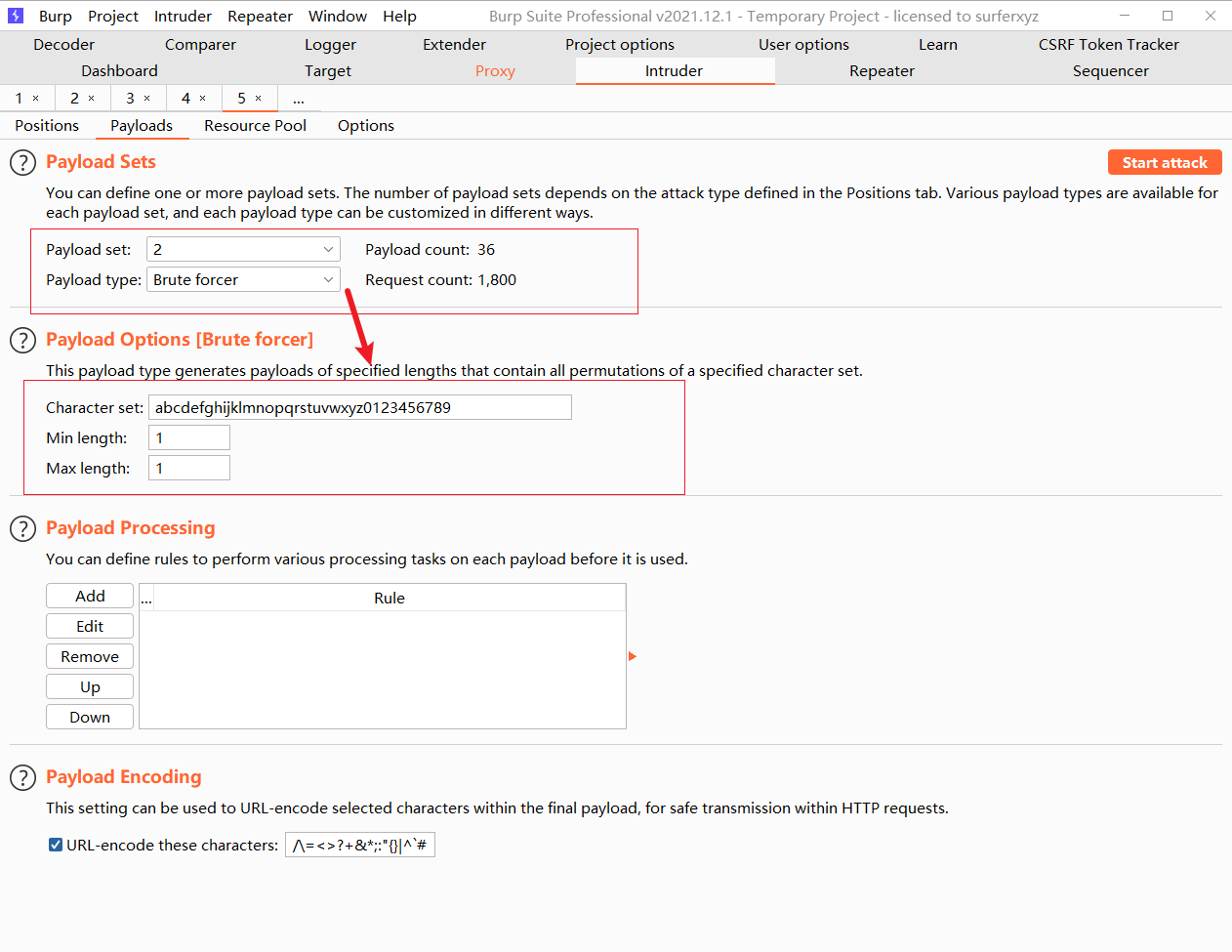Switch to Positions sub-tab
This screenshot has height=952, width=1232.
coord(47,126)
